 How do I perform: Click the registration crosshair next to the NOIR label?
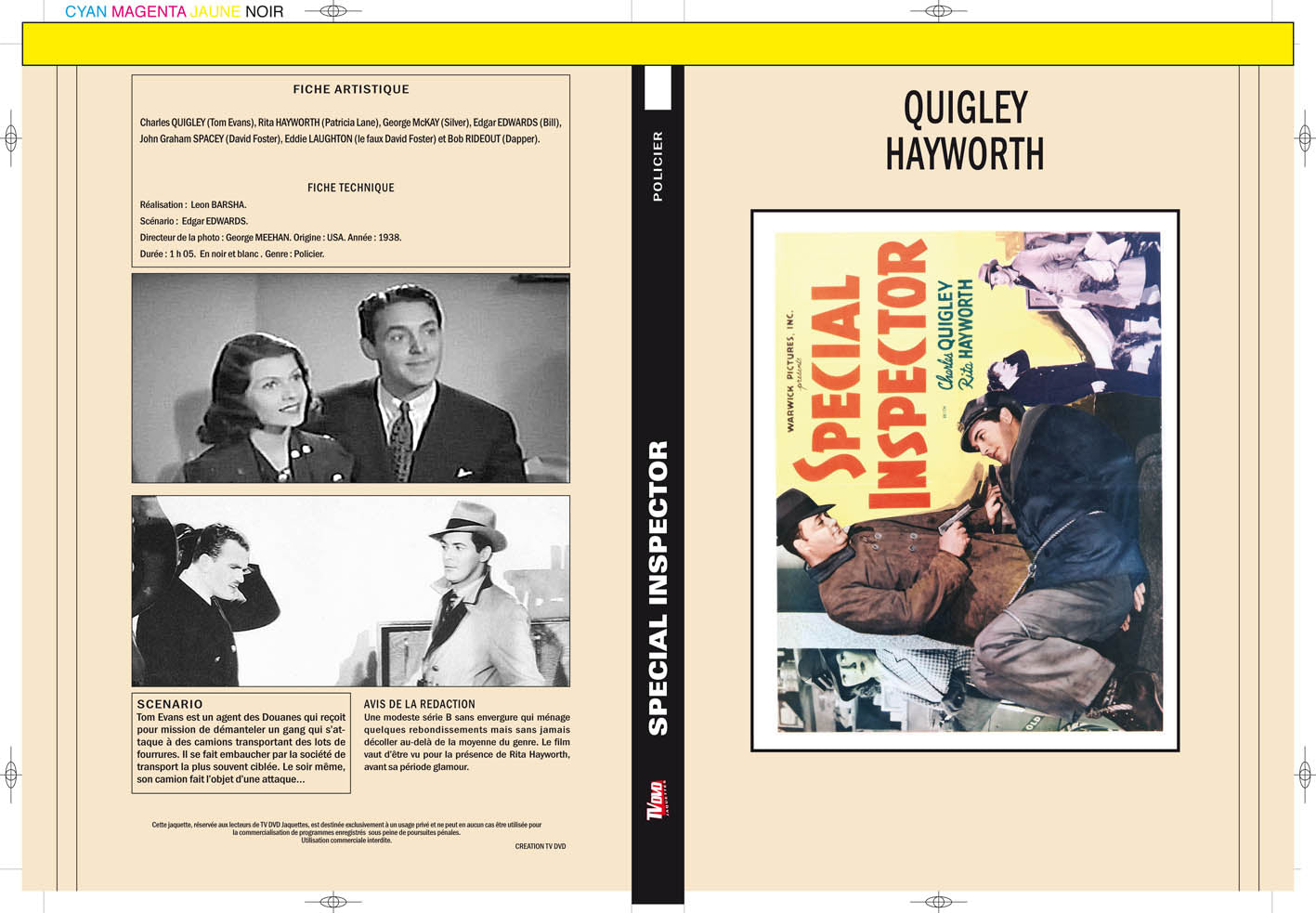point(332,11)
